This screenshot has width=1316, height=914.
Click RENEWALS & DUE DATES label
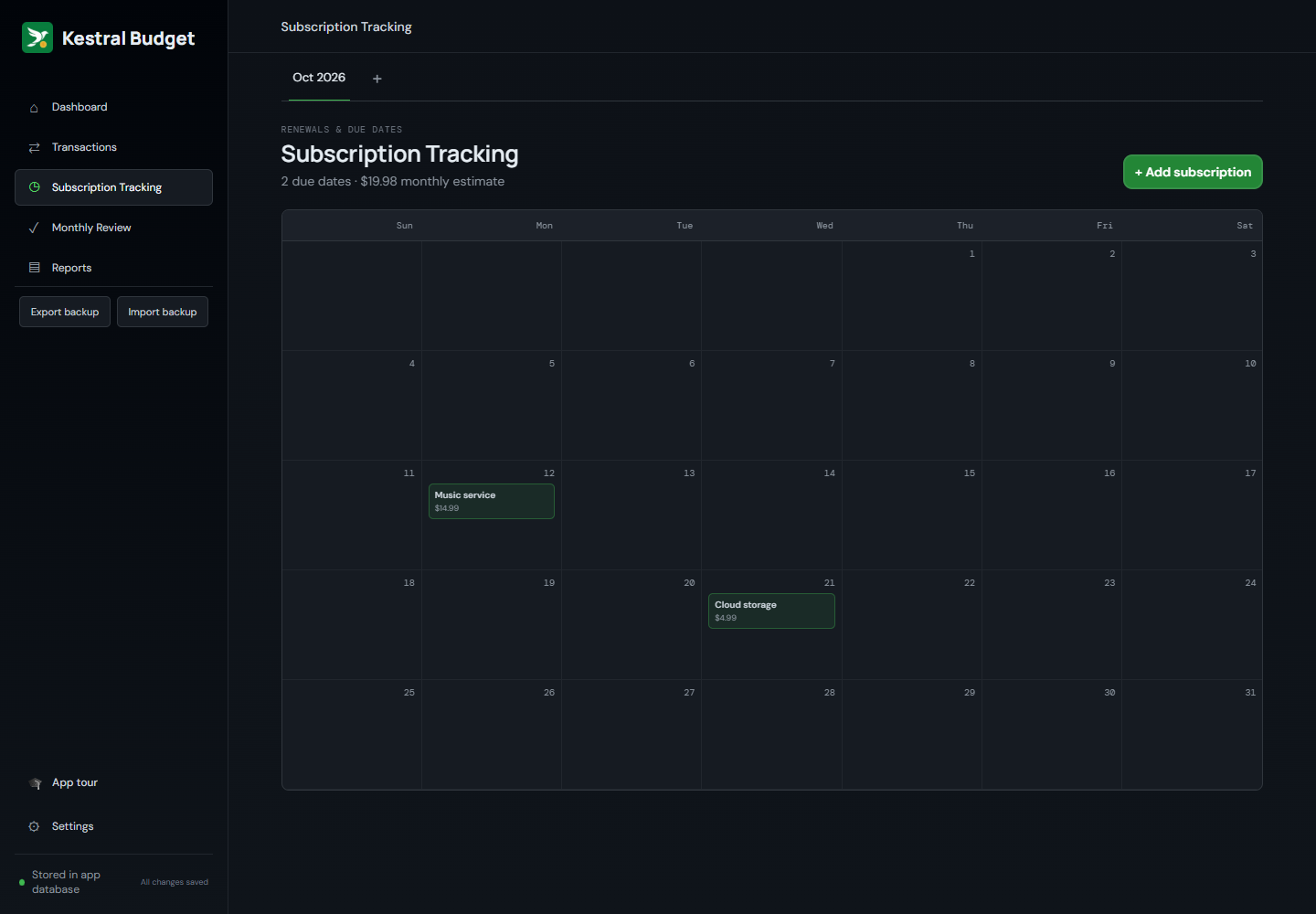(x=342, y=130)
